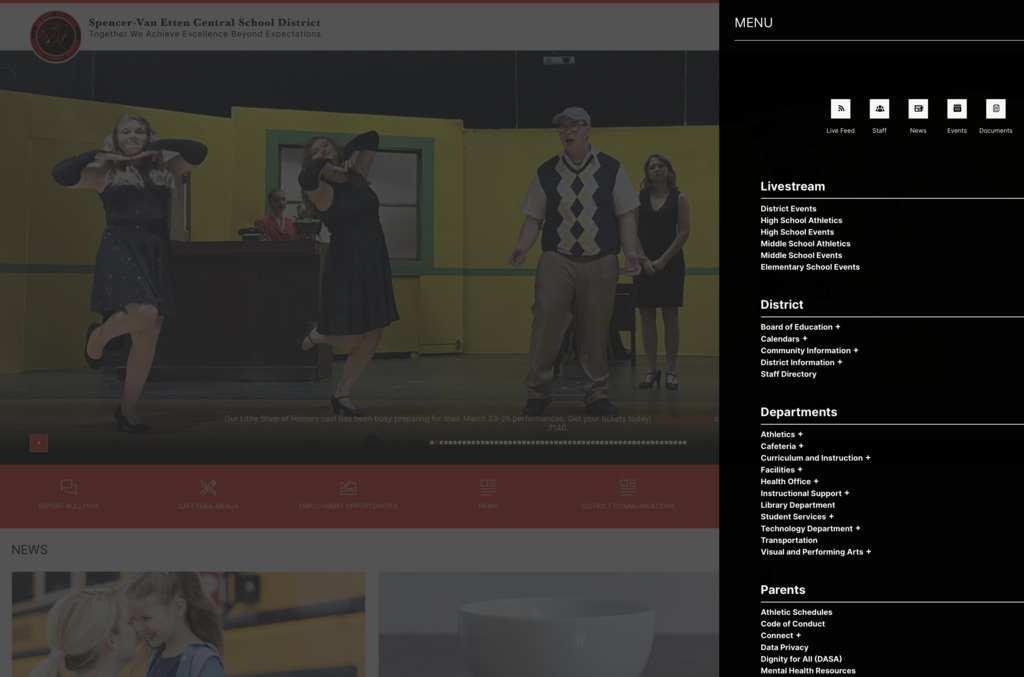Open Dignity for All (DASA) link
This screenshot has width=1024, height=677.
point(801,659)
